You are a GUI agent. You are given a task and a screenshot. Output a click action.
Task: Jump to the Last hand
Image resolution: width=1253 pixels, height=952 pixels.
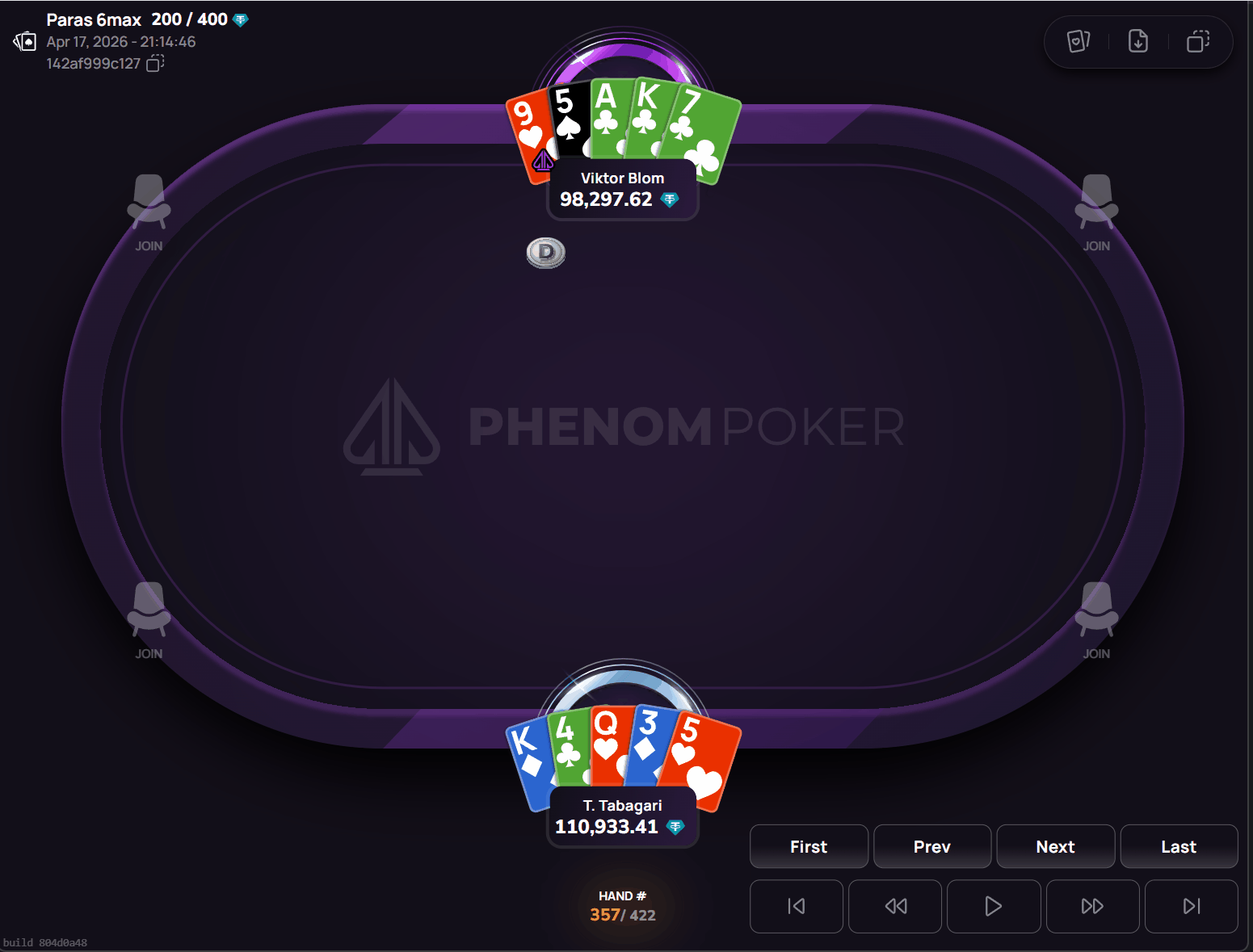pos(1179,846)
